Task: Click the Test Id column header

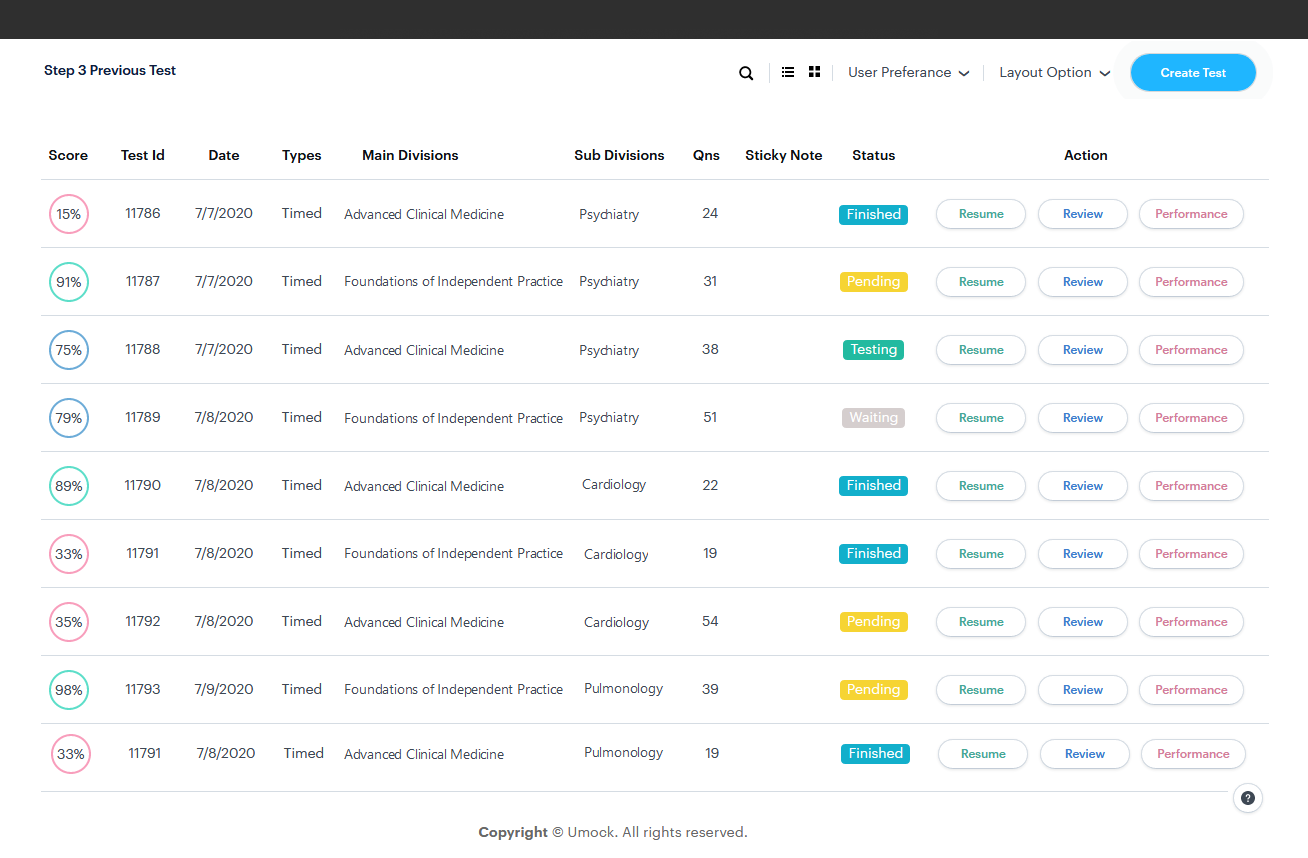Action: [143, 156]
